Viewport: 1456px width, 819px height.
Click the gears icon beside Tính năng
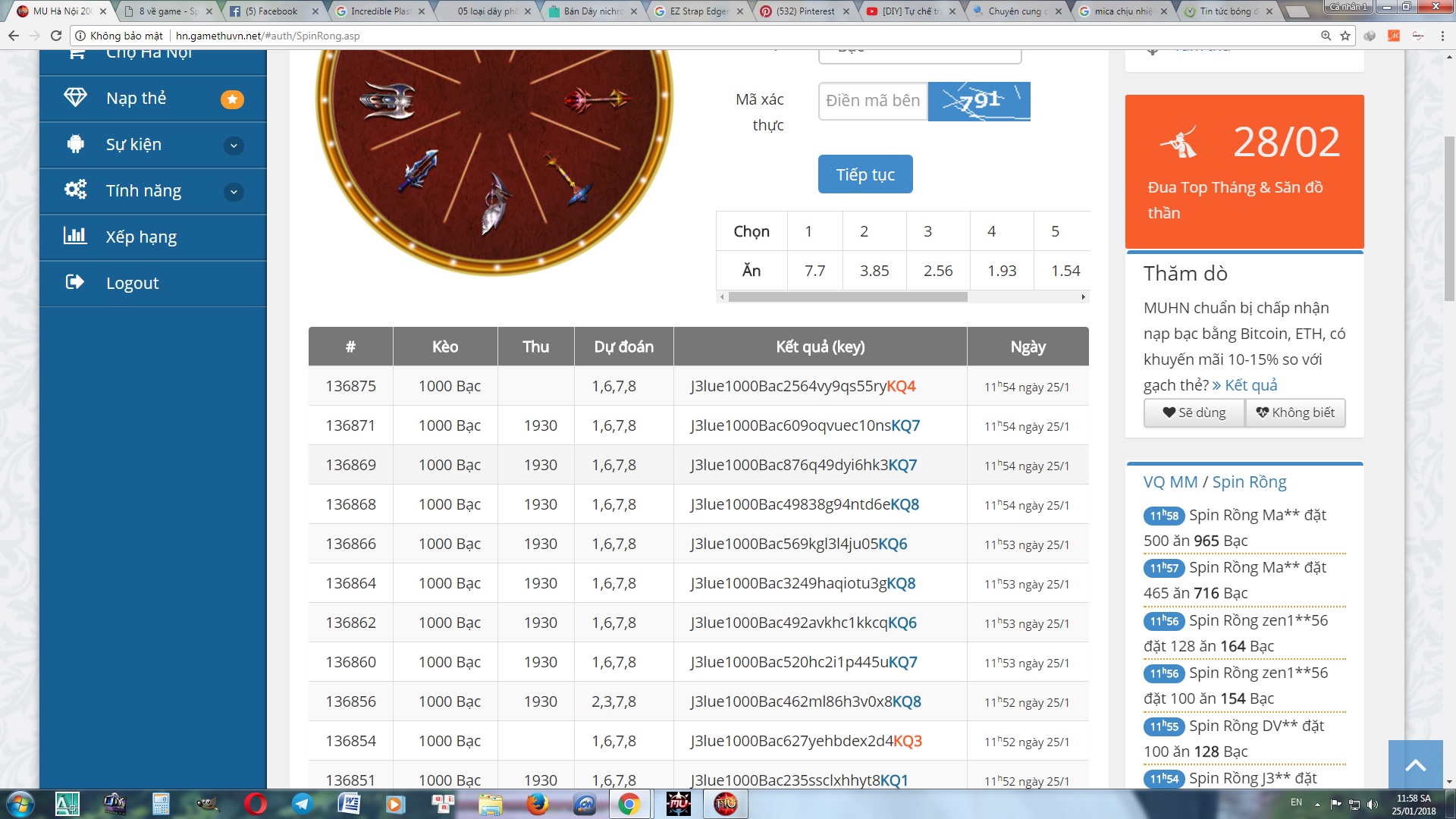pos(75,190)
